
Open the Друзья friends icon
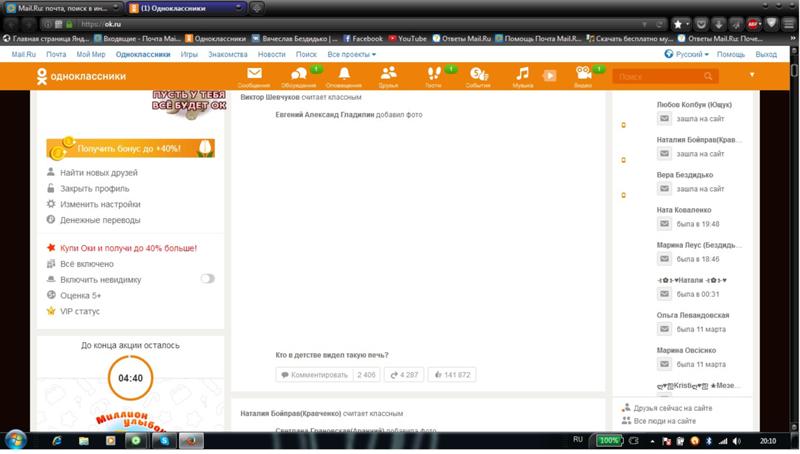388,74
